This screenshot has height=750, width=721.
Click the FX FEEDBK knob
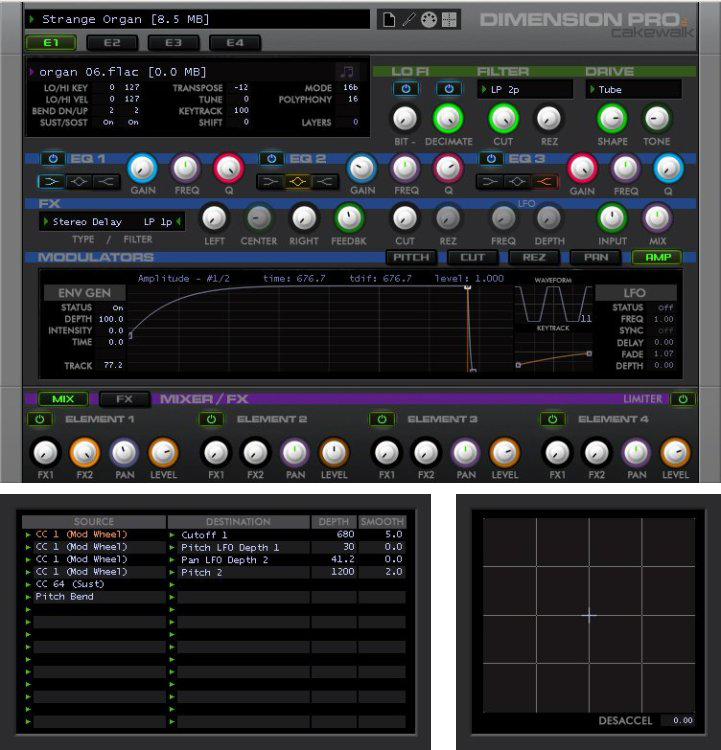click(349, 218)
